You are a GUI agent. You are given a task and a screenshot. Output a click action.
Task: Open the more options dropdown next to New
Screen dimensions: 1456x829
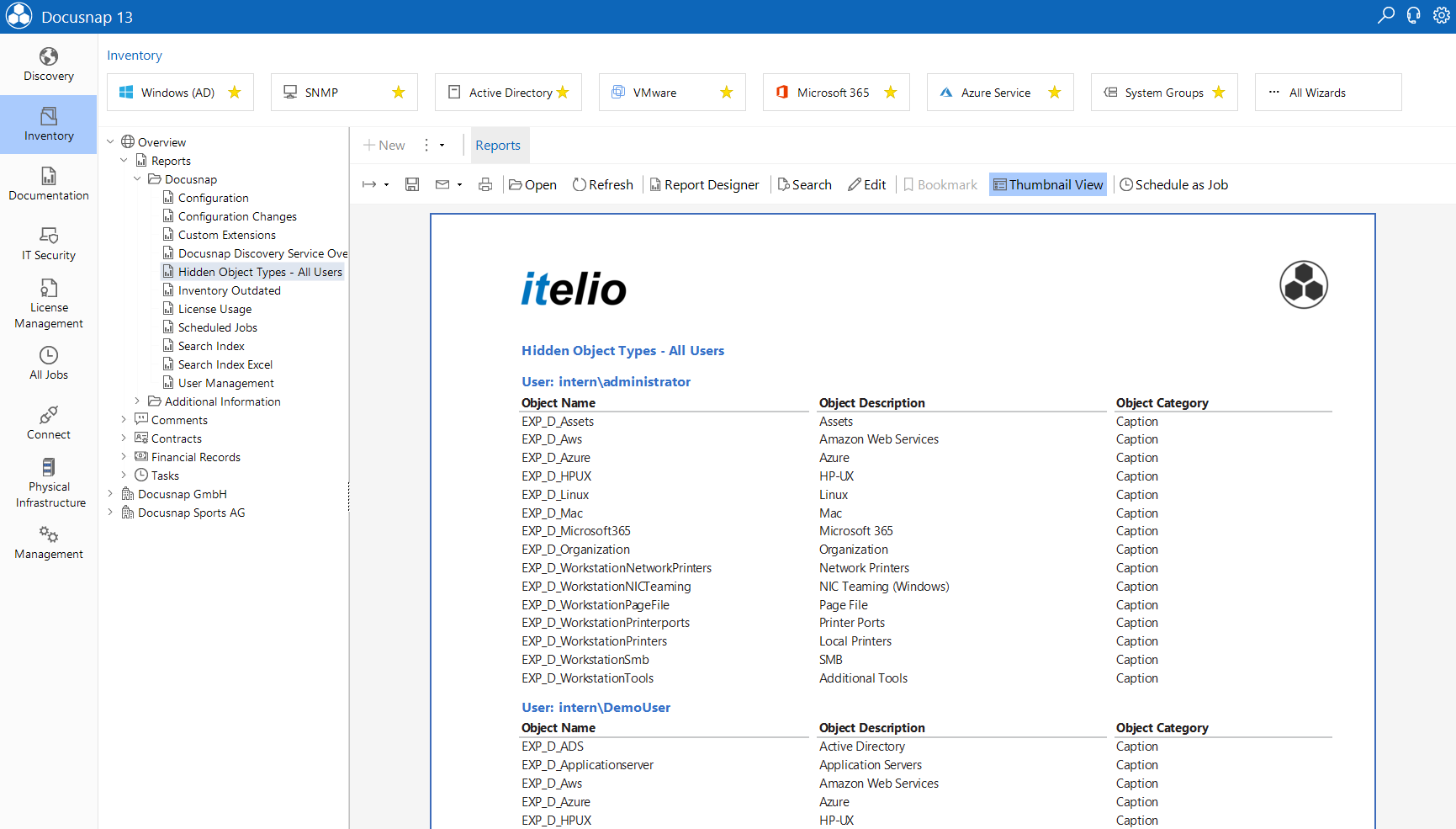coord(442,146)
